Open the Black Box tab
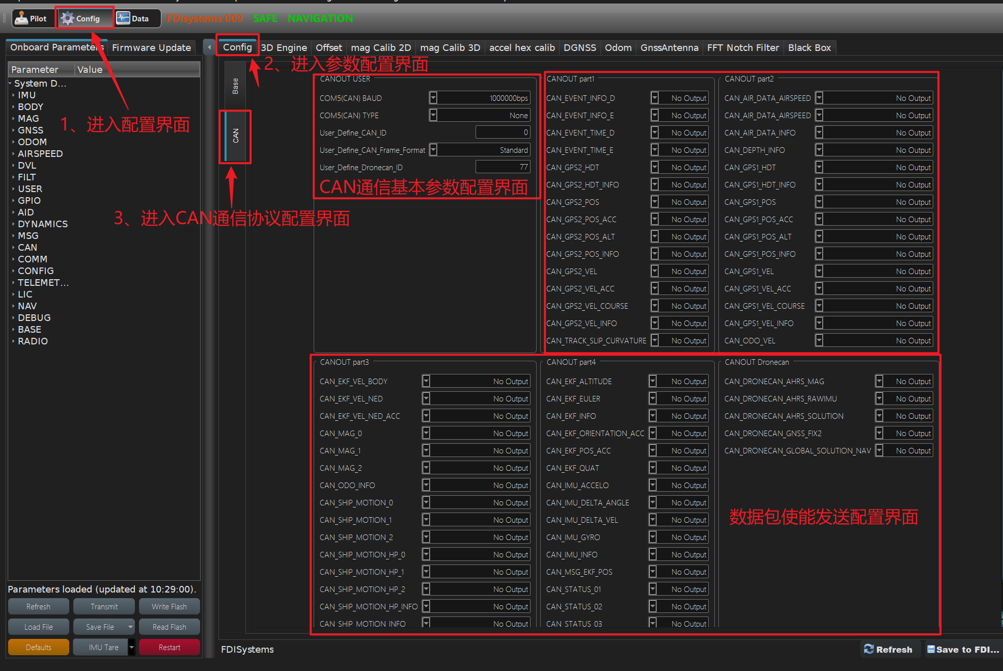The image size is (1003, 671). [x=809, y=47]
